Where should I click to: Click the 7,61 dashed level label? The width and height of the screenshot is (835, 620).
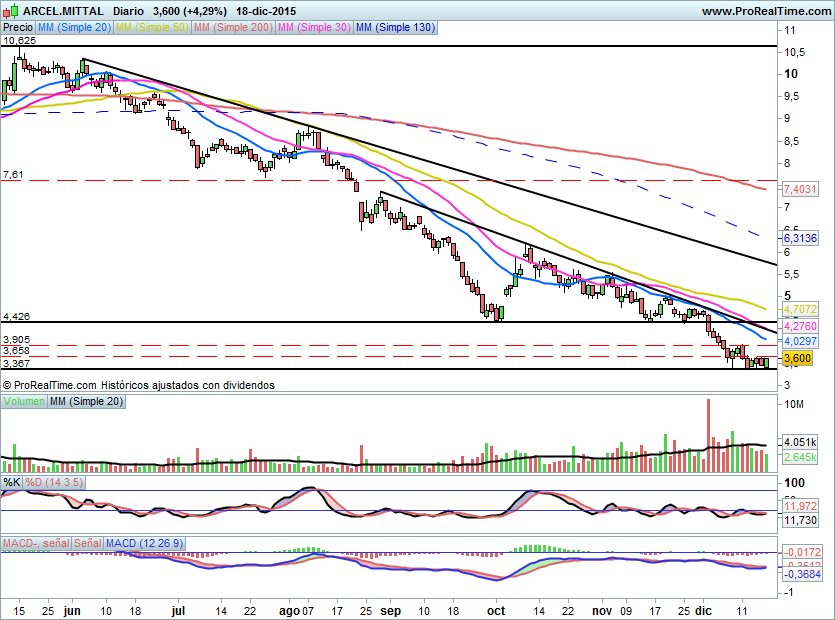point(13,175)
